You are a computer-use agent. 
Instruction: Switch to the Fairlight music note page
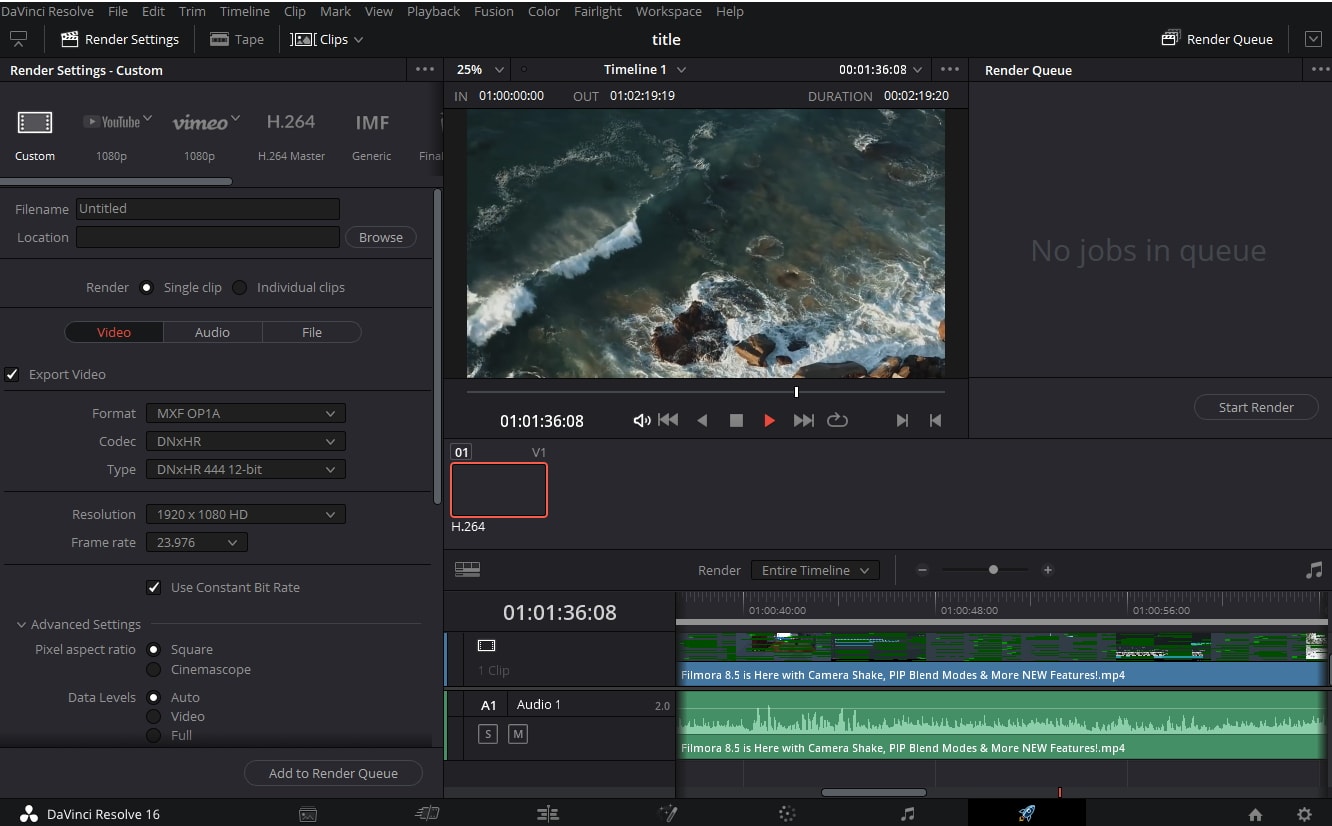(x=907, y=813)
